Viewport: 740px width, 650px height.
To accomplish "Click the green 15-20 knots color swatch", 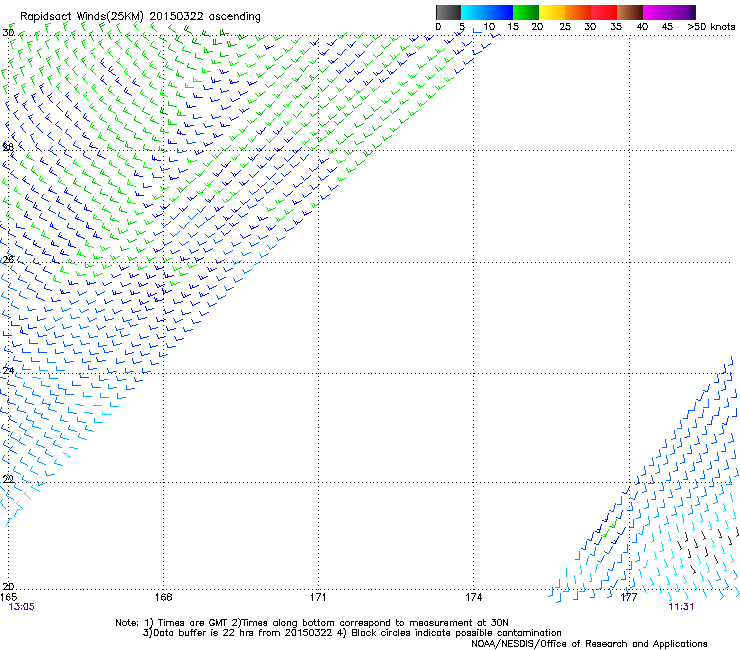I will coord(526,12).
